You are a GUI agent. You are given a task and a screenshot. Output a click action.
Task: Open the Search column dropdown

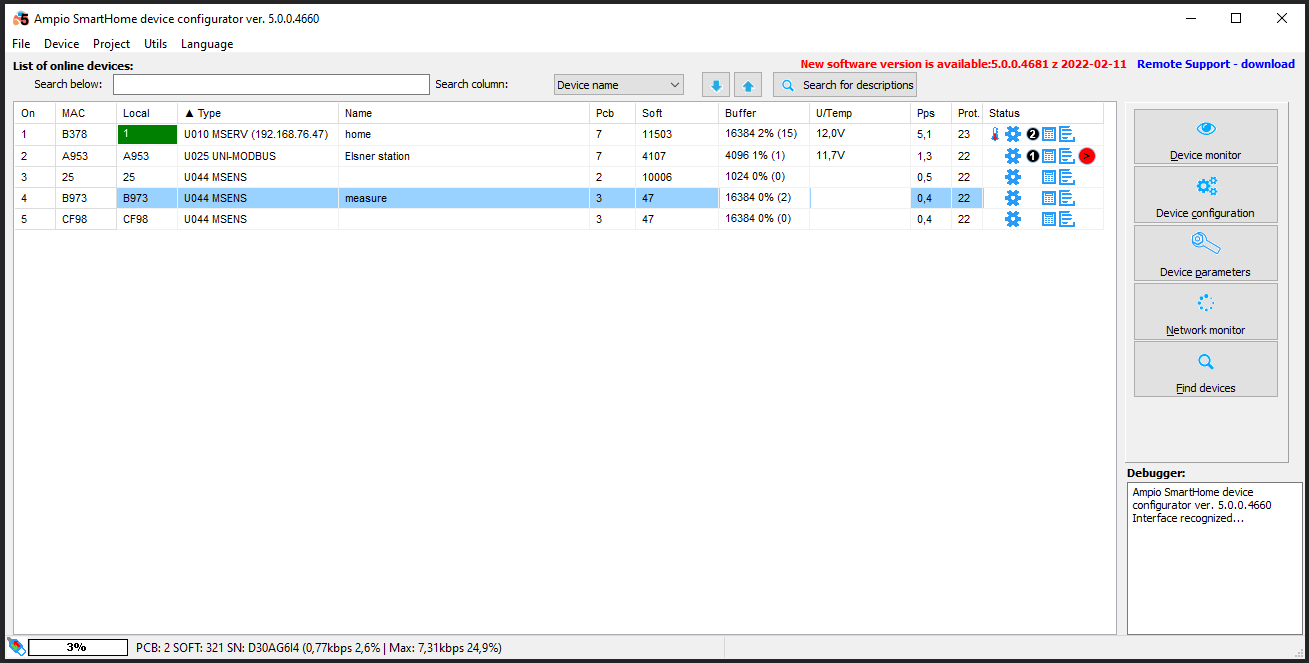click(x=619, y=85)
